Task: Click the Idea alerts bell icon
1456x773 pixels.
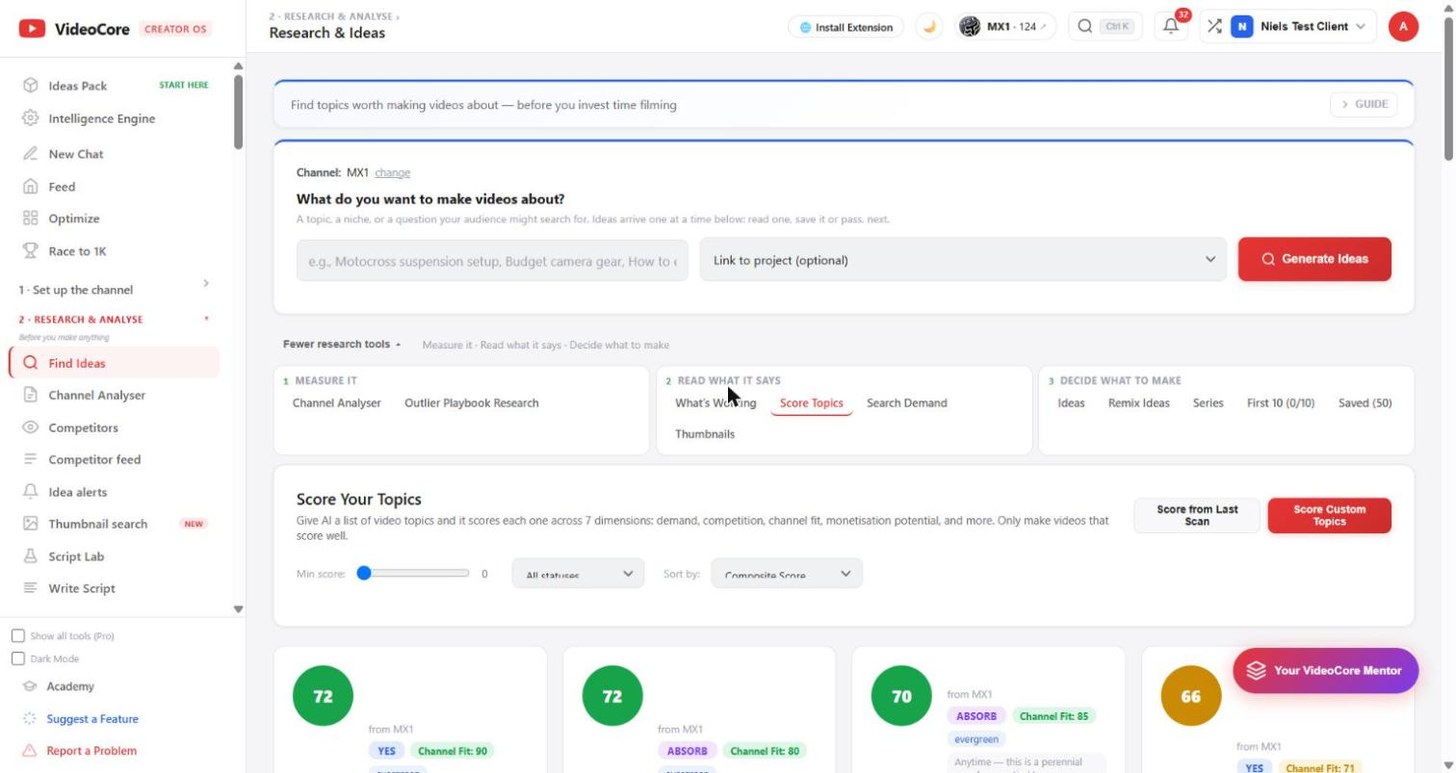Action: click(x=30, y=492)
